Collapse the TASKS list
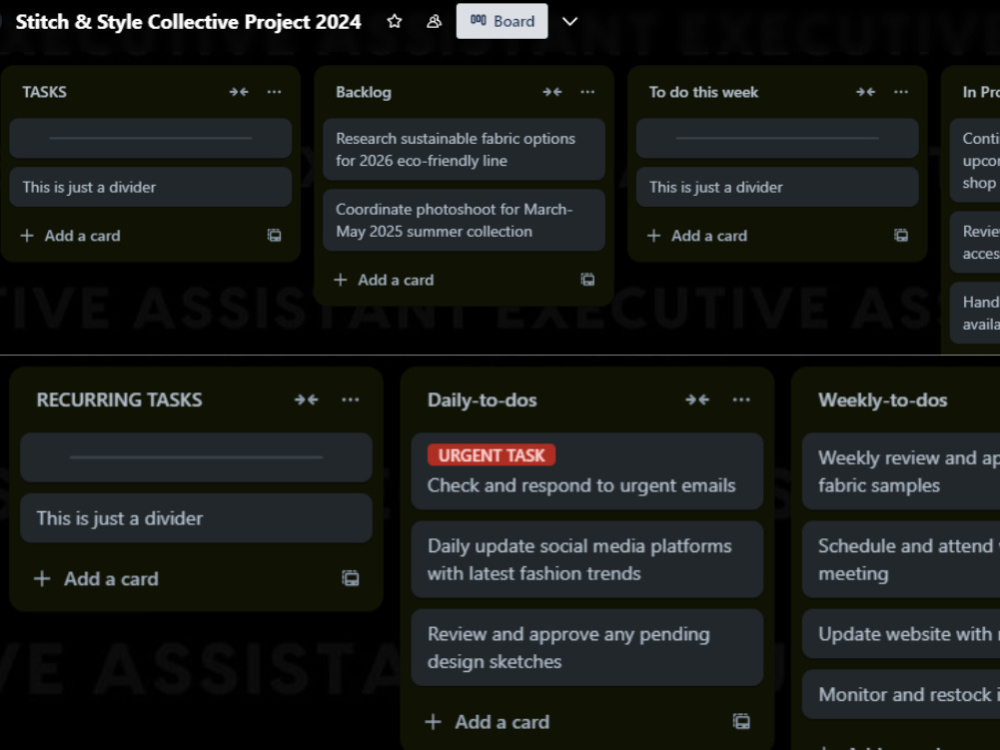 tap(239, 92)
